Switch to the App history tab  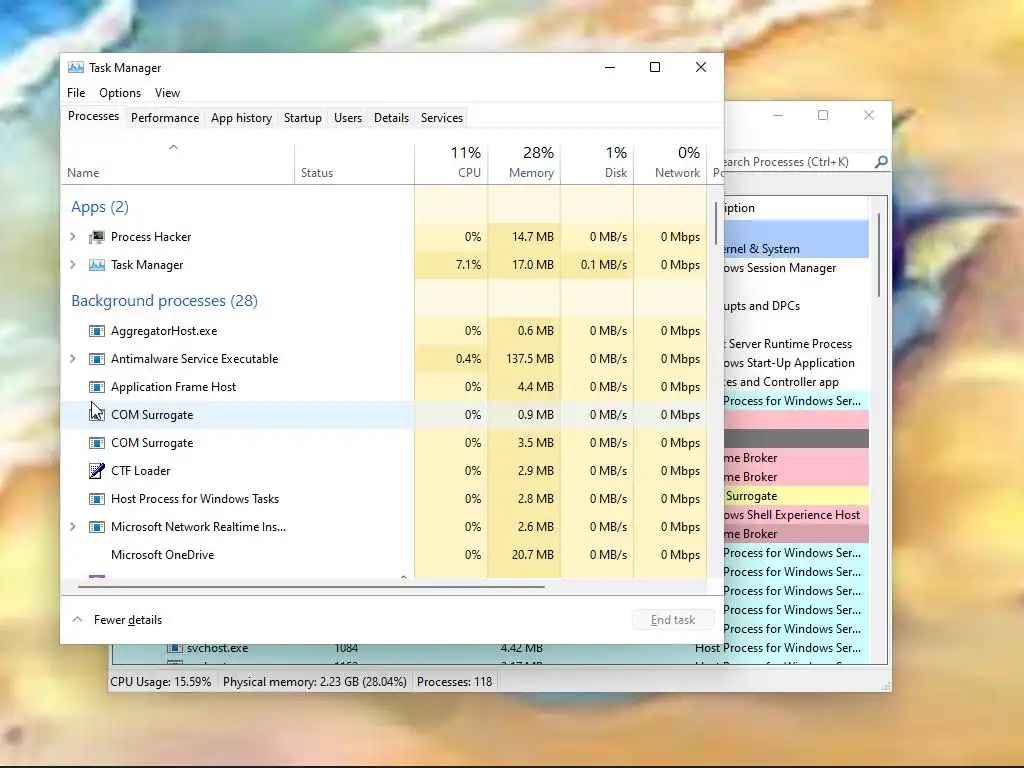[241, 118]
